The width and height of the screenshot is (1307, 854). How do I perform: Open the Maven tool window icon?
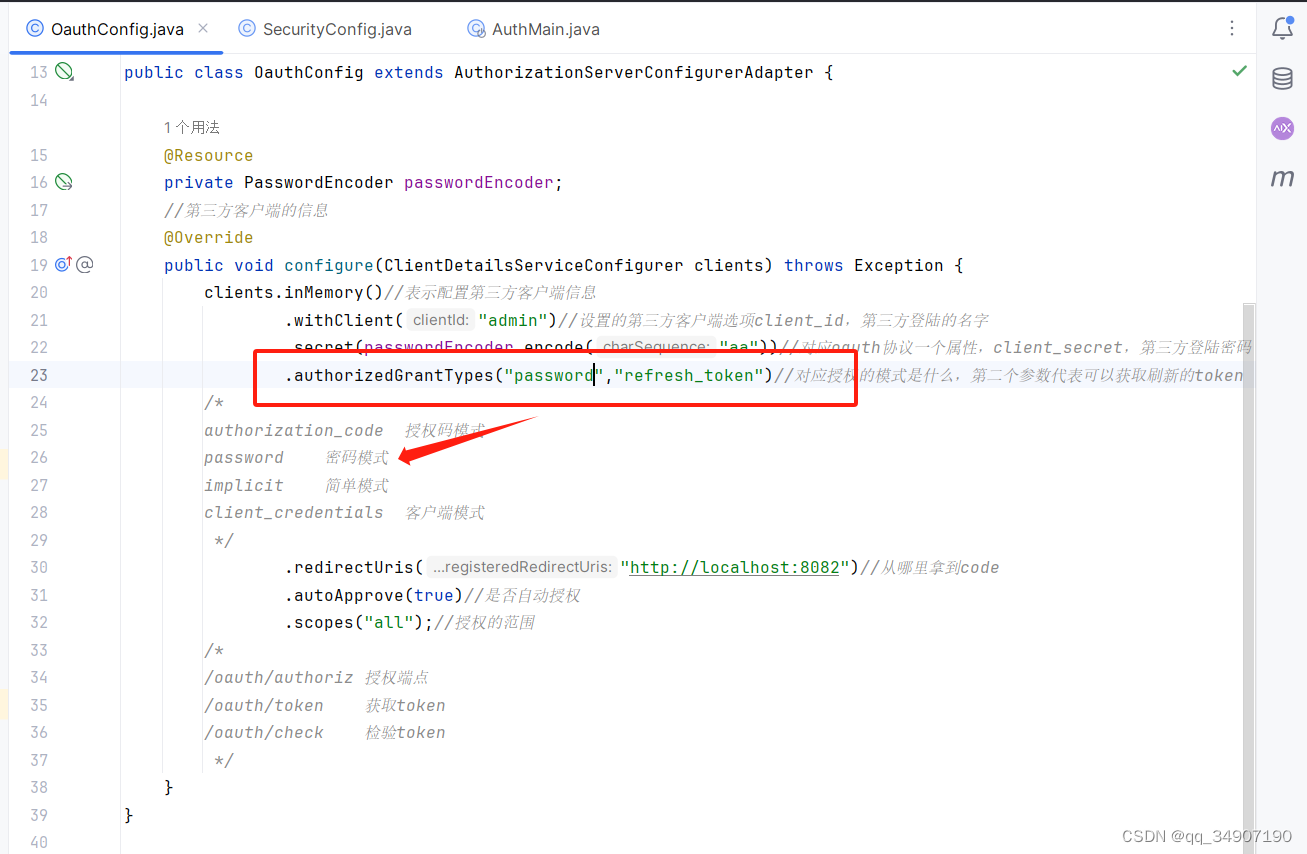(1283, 178)
